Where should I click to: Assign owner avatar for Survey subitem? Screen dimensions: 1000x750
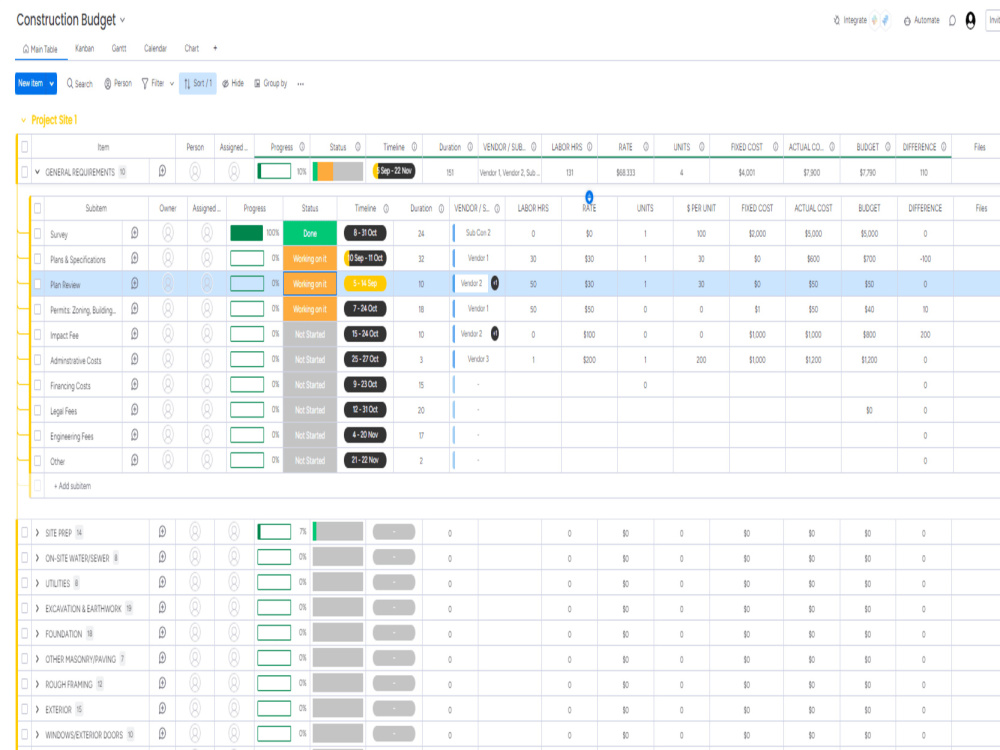click(x=168, y=233)
